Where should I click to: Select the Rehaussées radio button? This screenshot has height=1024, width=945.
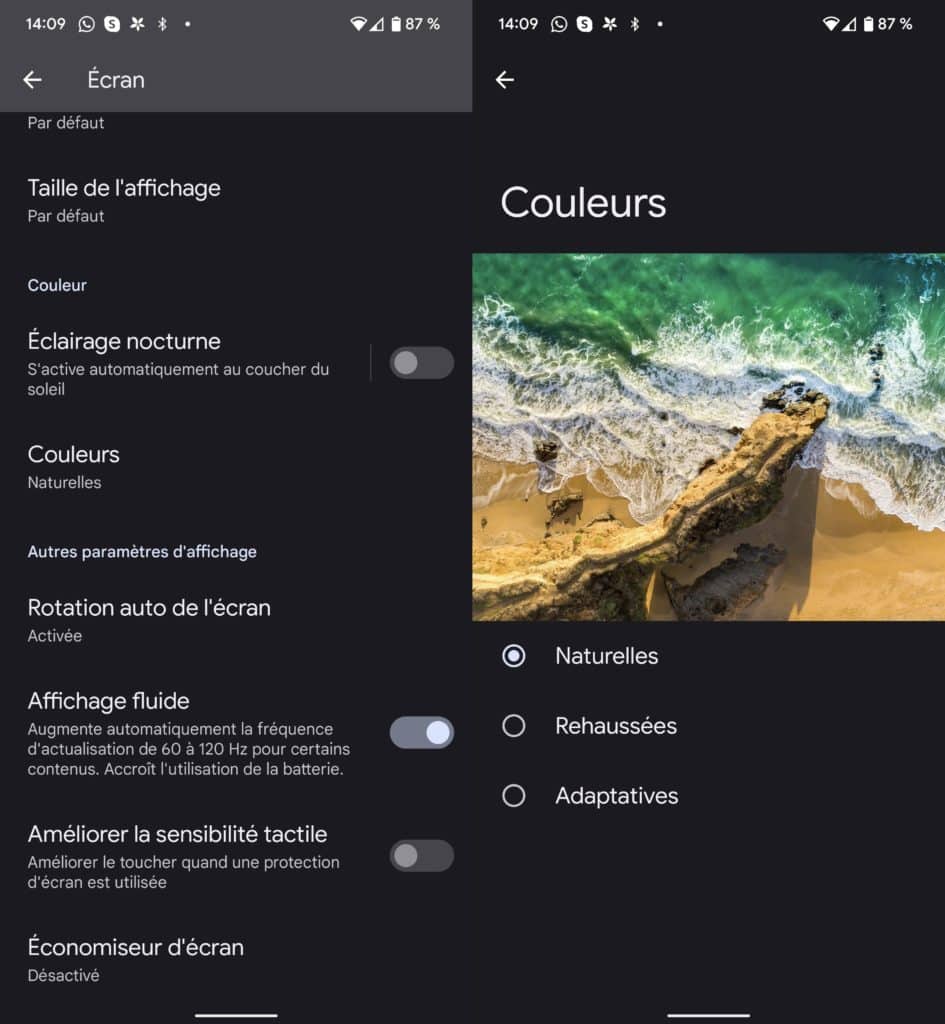(x=513, y=726)
